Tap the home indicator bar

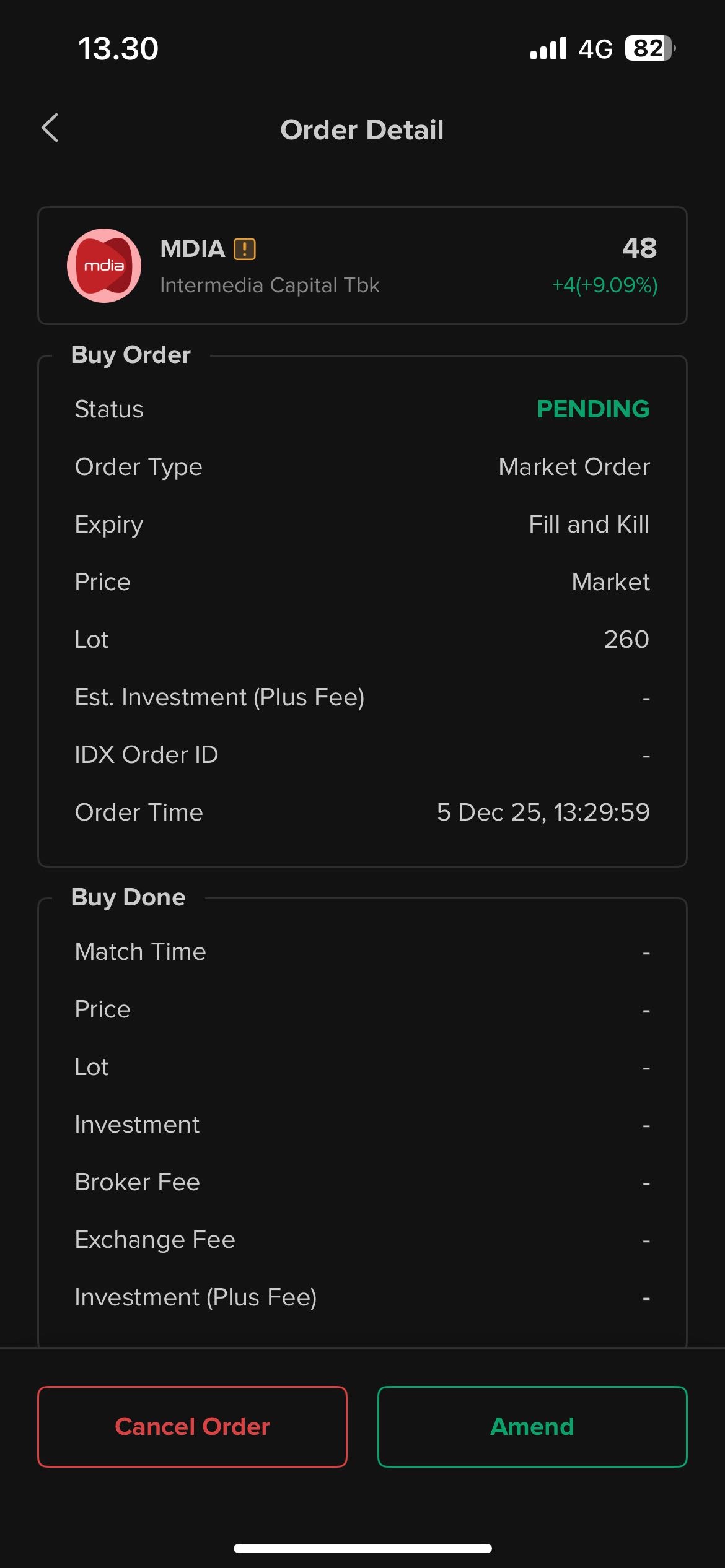(x=362, y=1548)
